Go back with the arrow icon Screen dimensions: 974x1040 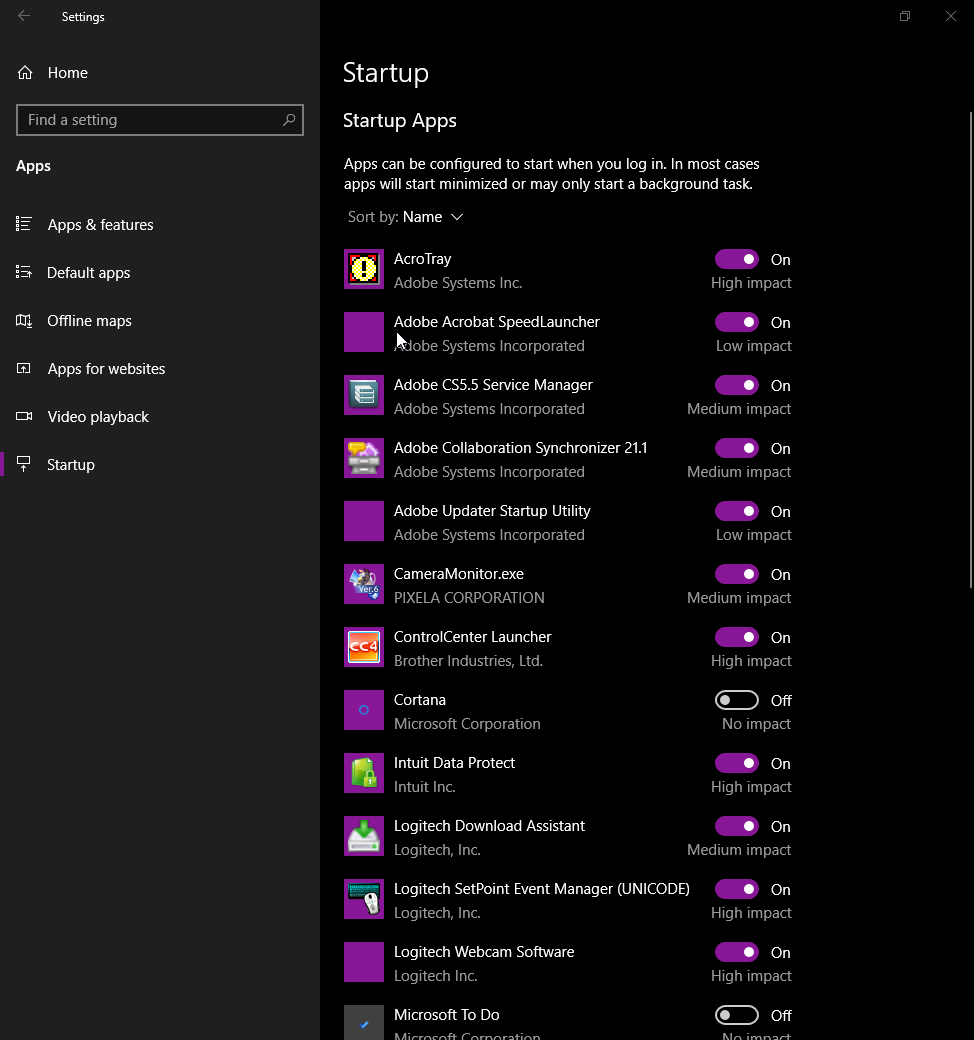tap(24, 16)
